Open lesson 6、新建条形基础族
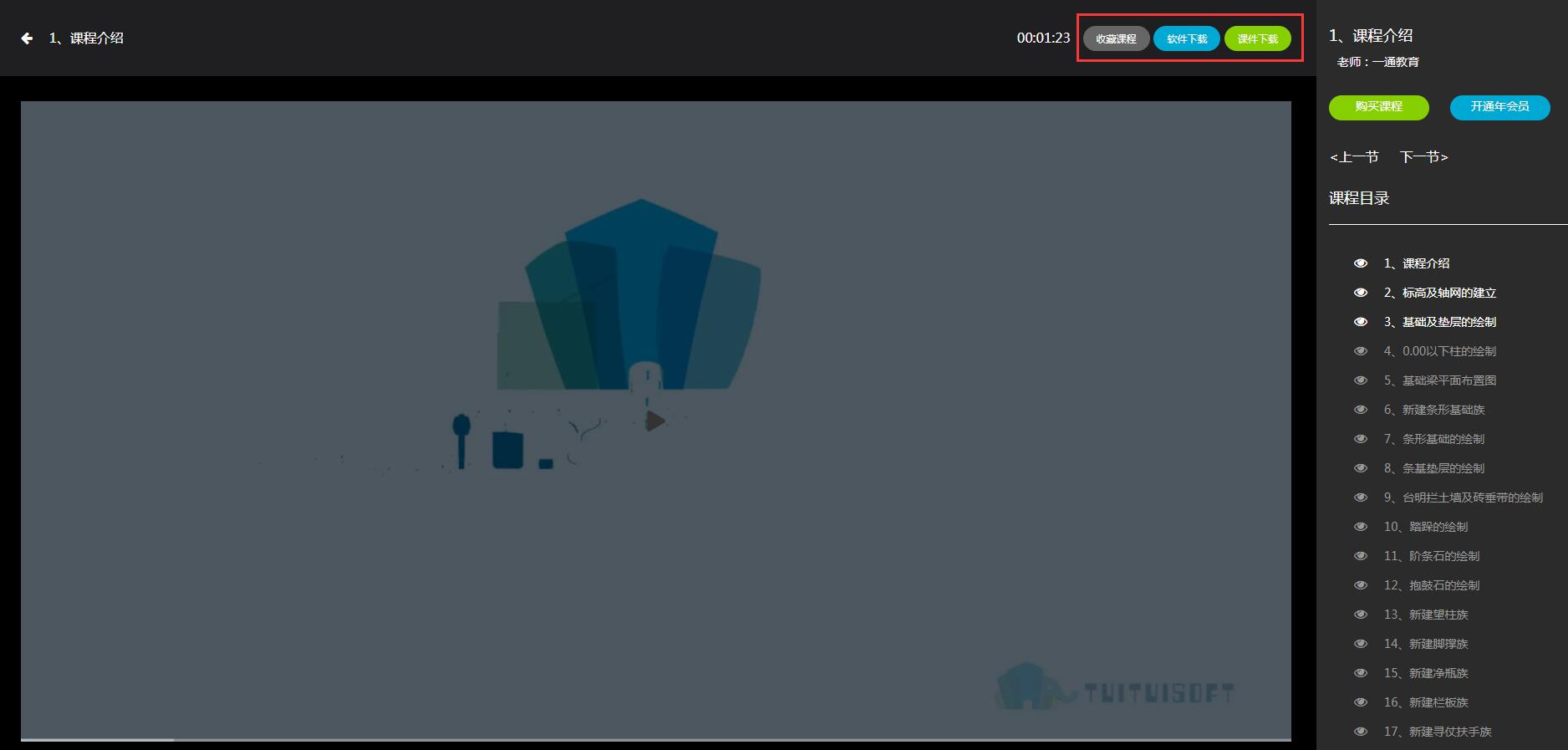The height and width of the screenshot is (750, 1568). click(x=1433, y=410)
